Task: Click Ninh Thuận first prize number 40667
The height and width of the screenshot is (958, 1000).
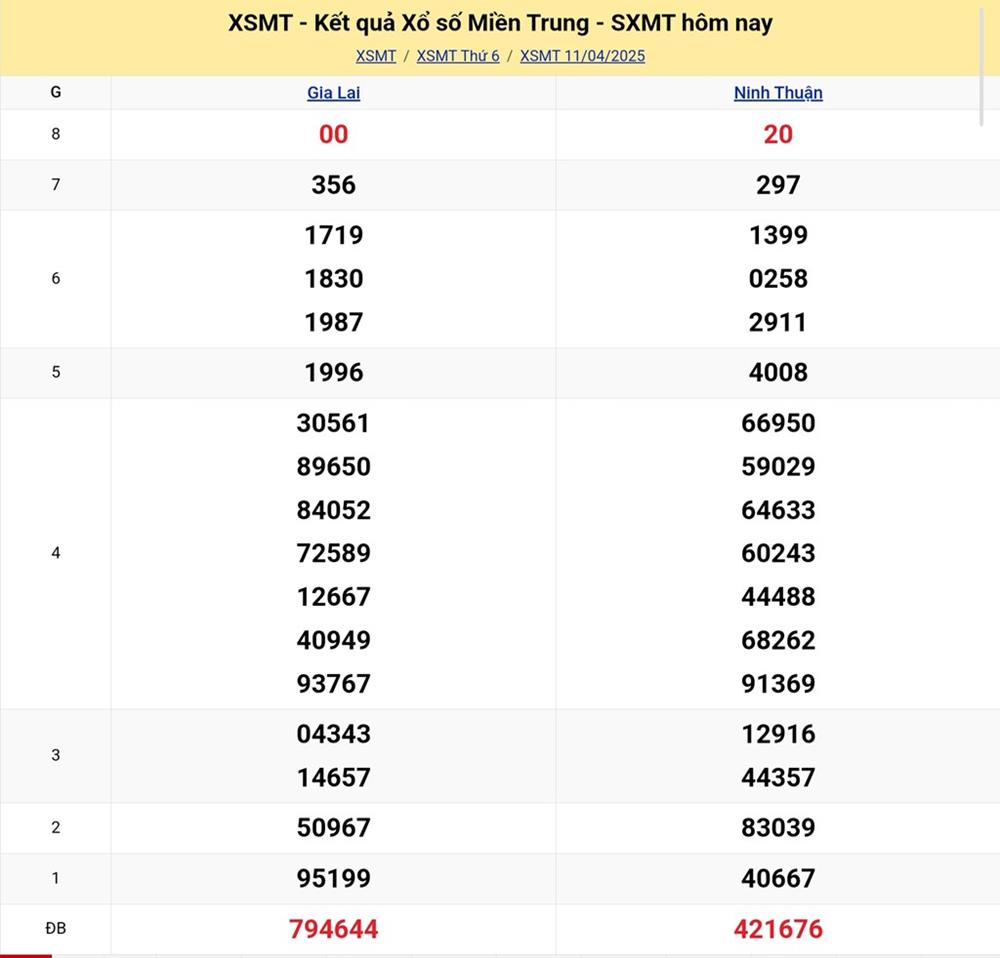Action: point(778,879)
